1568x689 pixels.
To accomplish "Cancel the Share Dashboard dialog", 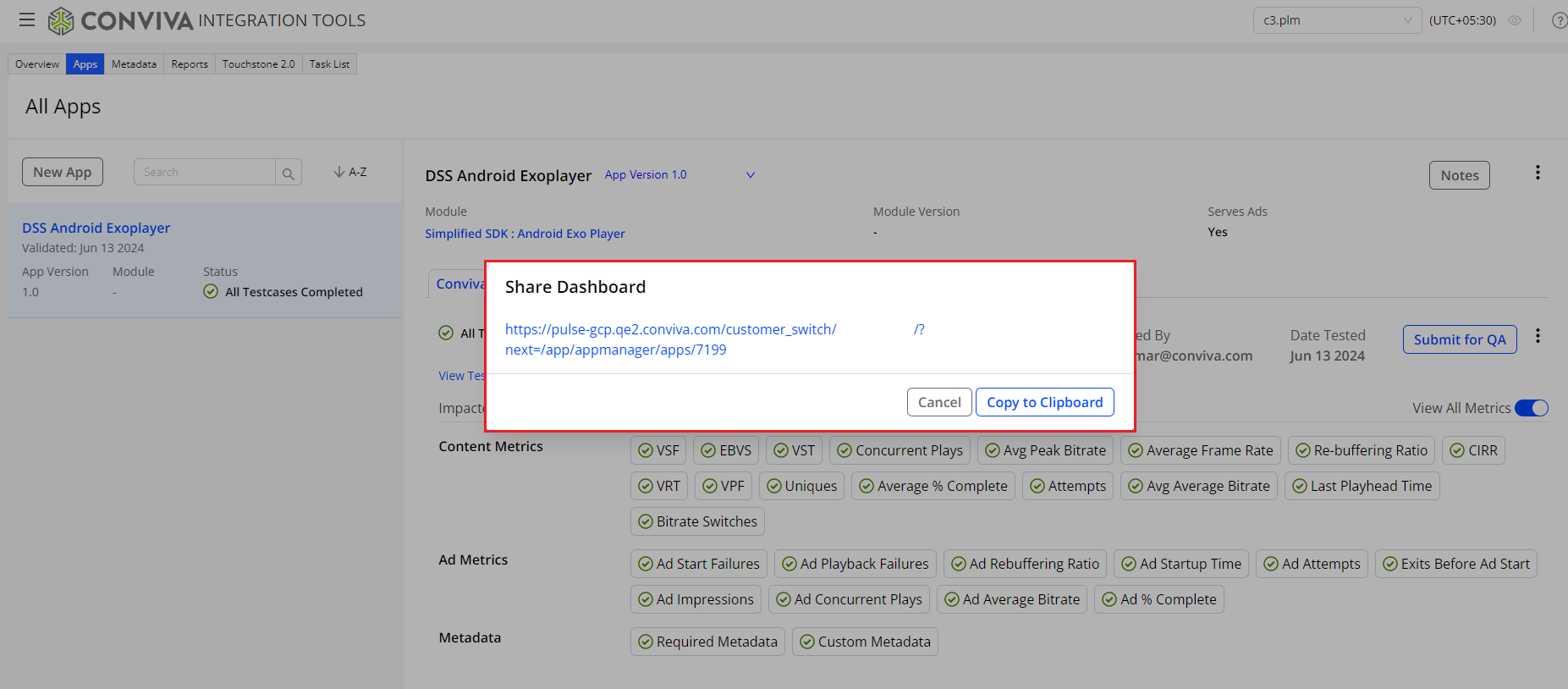I will (938, 402).
